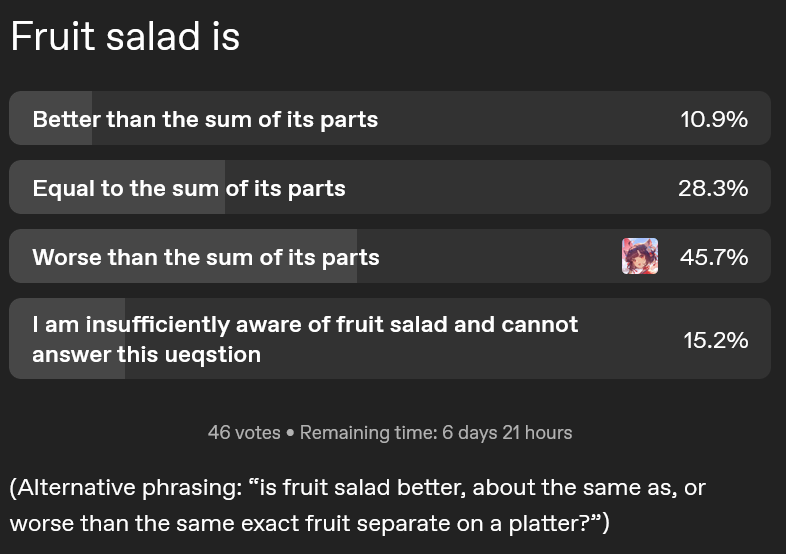The width and height of the screenshot is (786, 554).
Task: Click the 'Fruit salad is' poll title
Action: (x=125, y=36)
